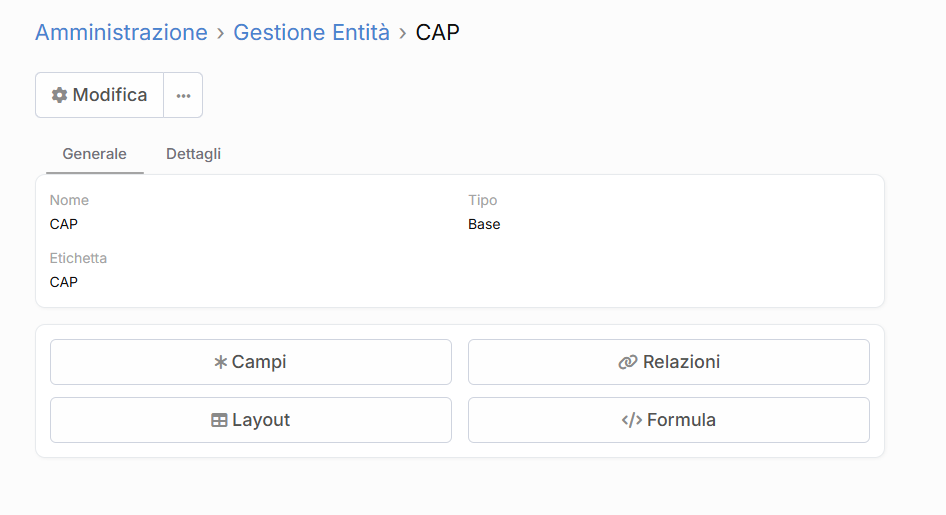Open the three-dots more actions menu
The width and height of the screenshot is (946, 515).
(x=183, y=95)
